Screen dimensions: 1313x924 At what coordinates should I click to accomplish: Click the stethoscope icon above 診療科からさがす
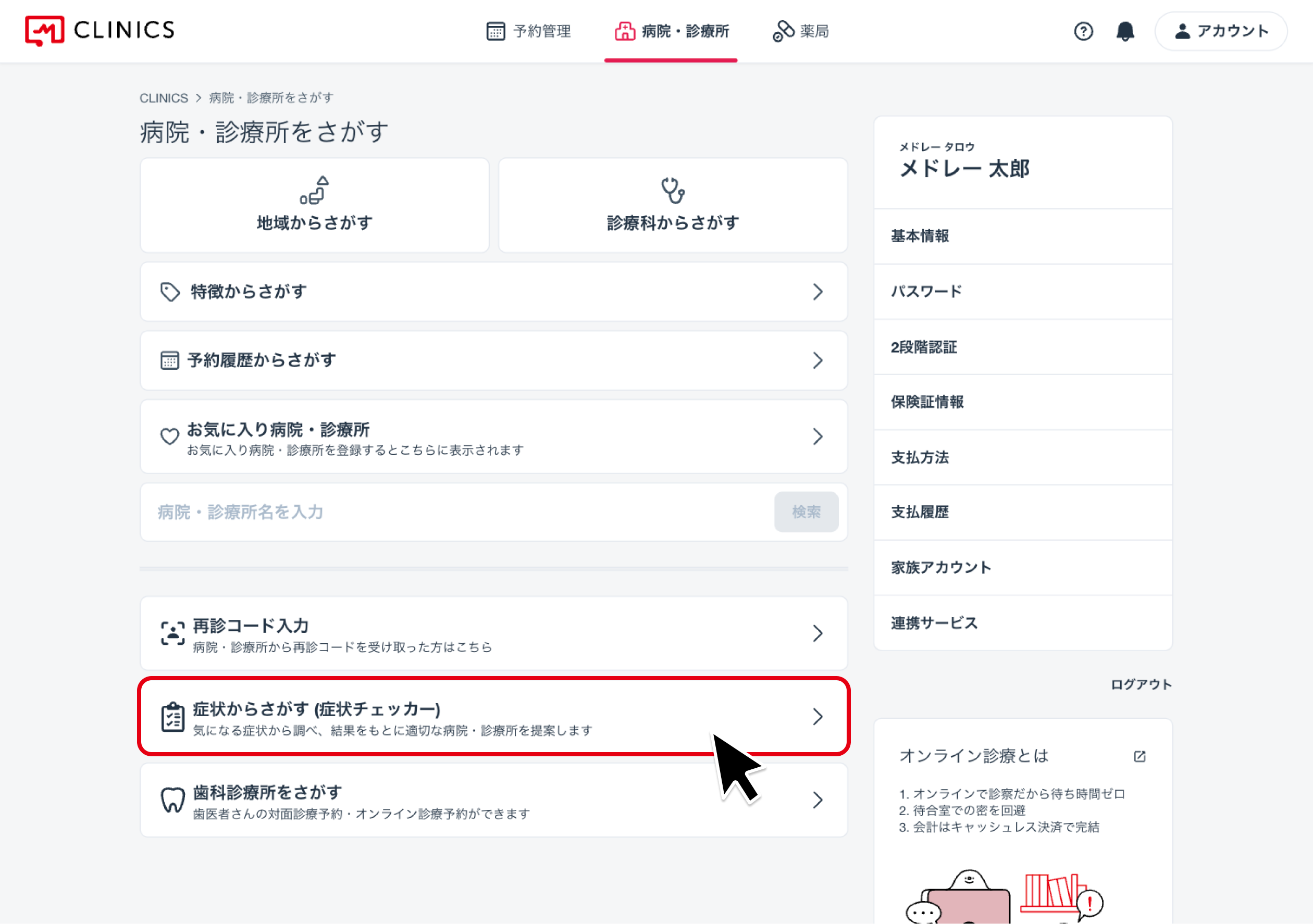tap(673, 191)
